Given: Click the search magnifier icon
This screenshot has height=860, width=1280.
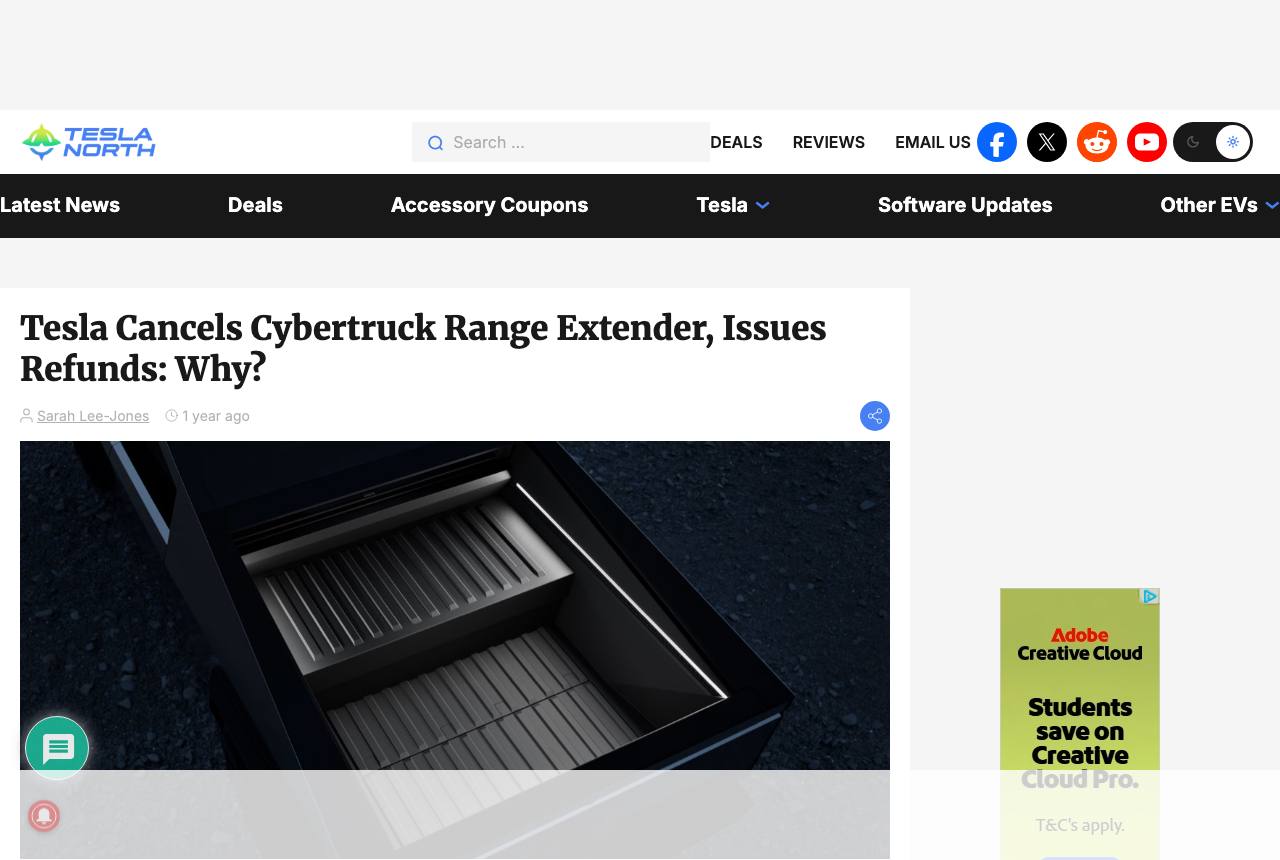Looking at the screenshot, I should [x=435, y=143].
